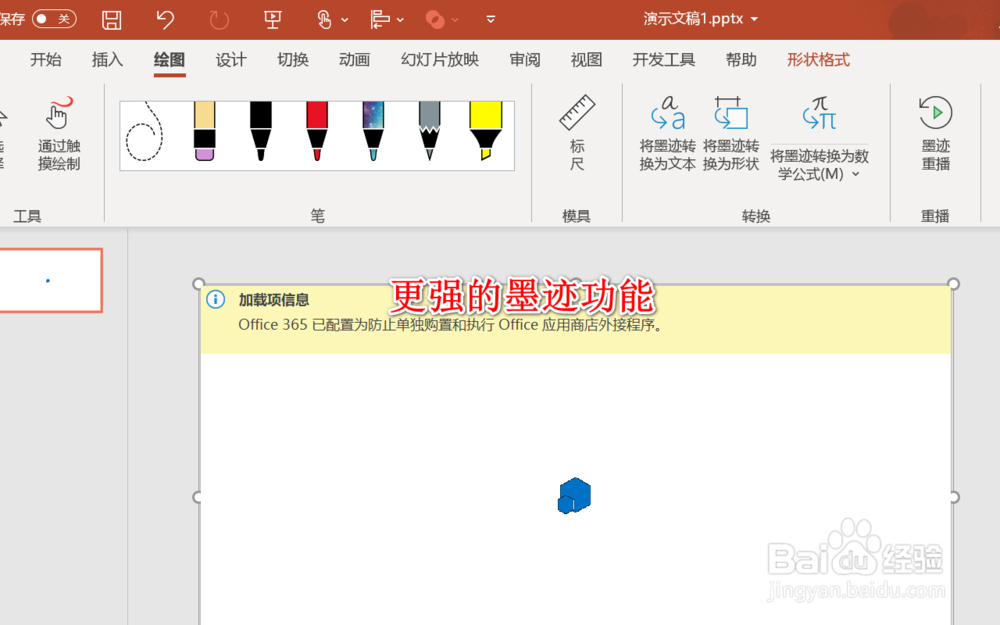Switch to 开发工具 tab

663,60
